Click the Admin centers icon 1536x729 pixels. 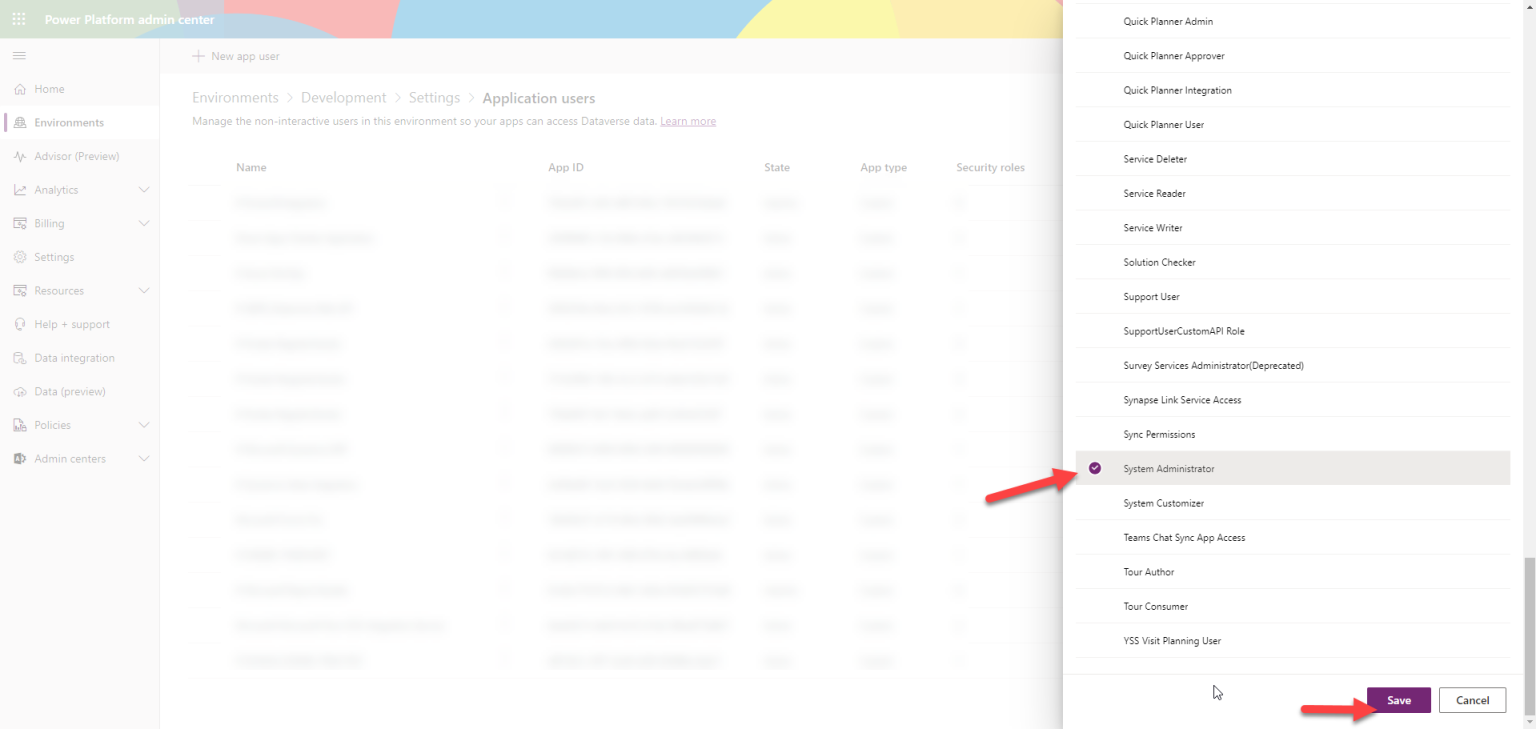pos(20,459)
